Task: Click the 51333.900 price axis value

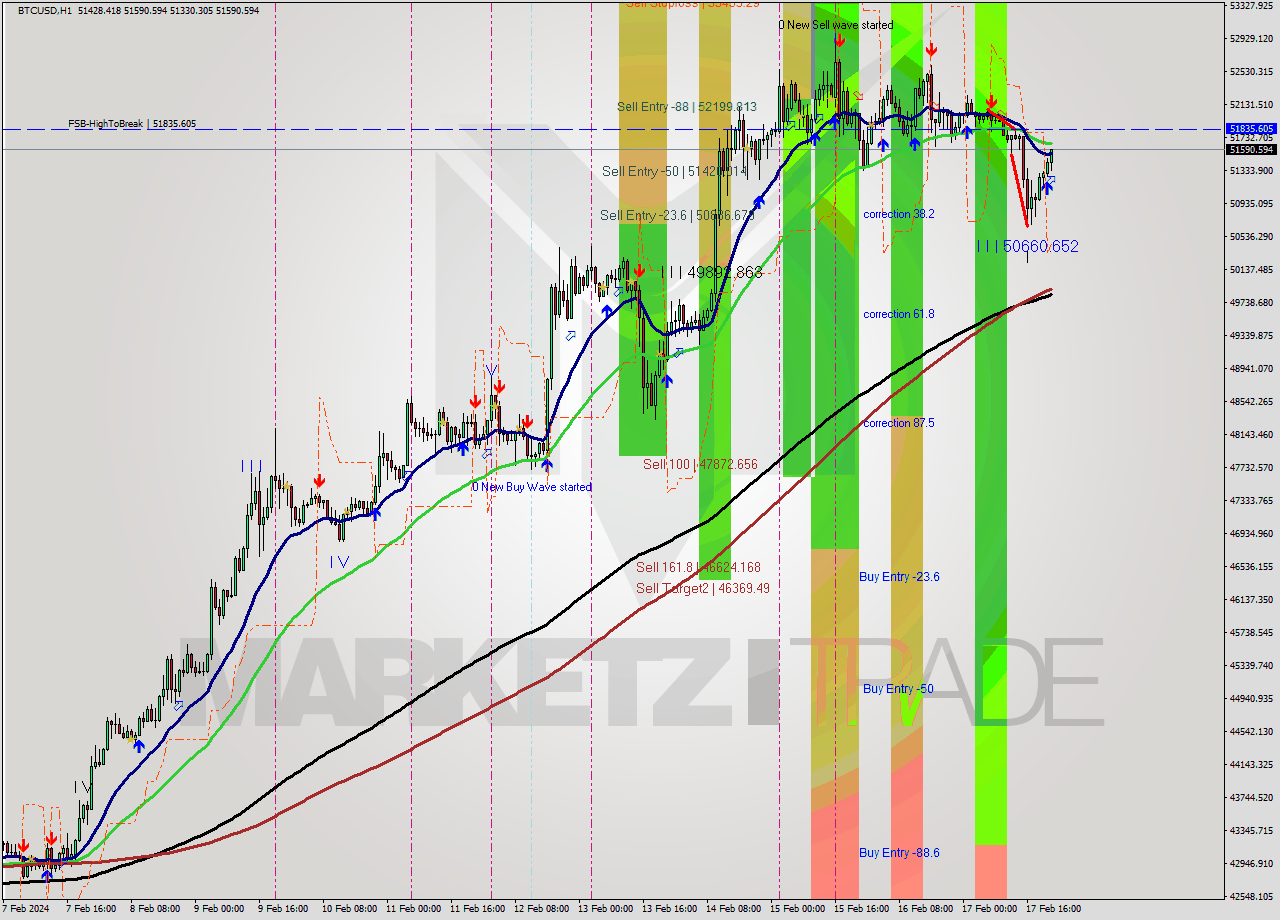Action: click(1251, 171)
